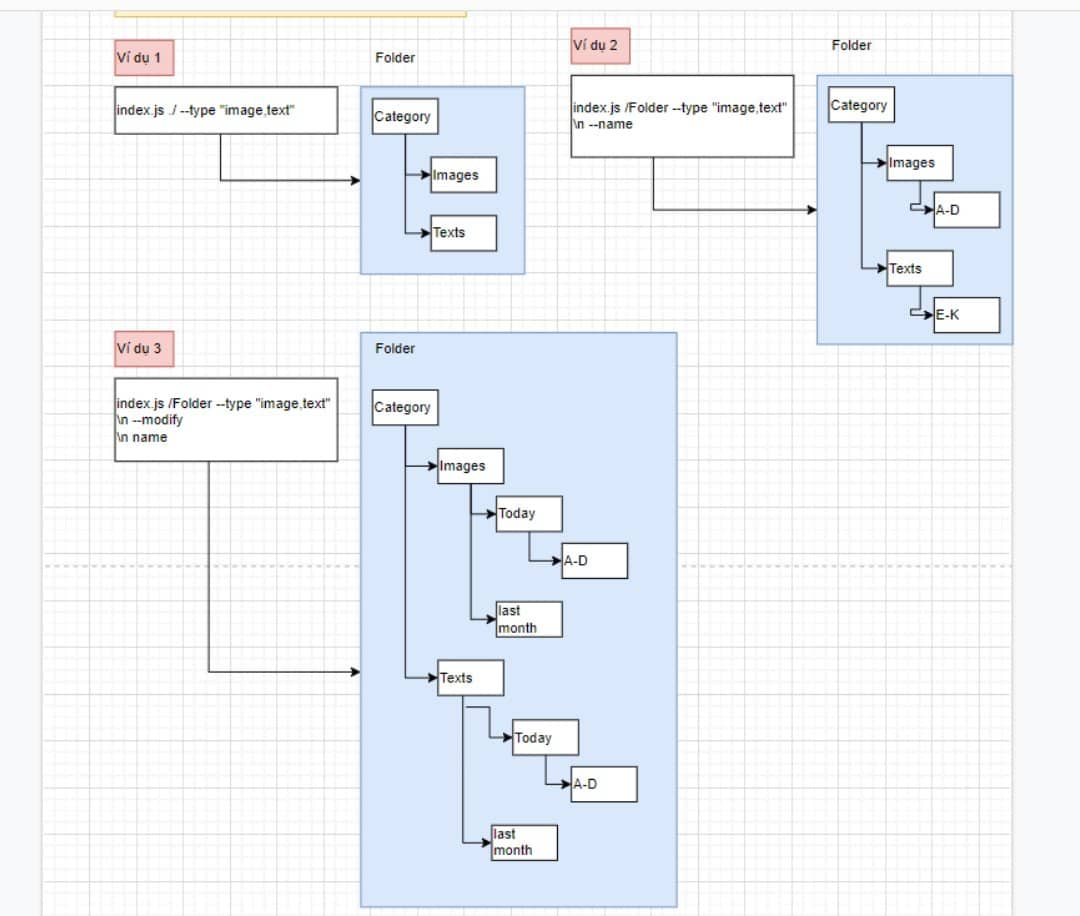The width and height of the screenshot is (1080, 916).
Task: Select Folder label above Ví dụ 1 tree
Action: [x=395, y=58]
